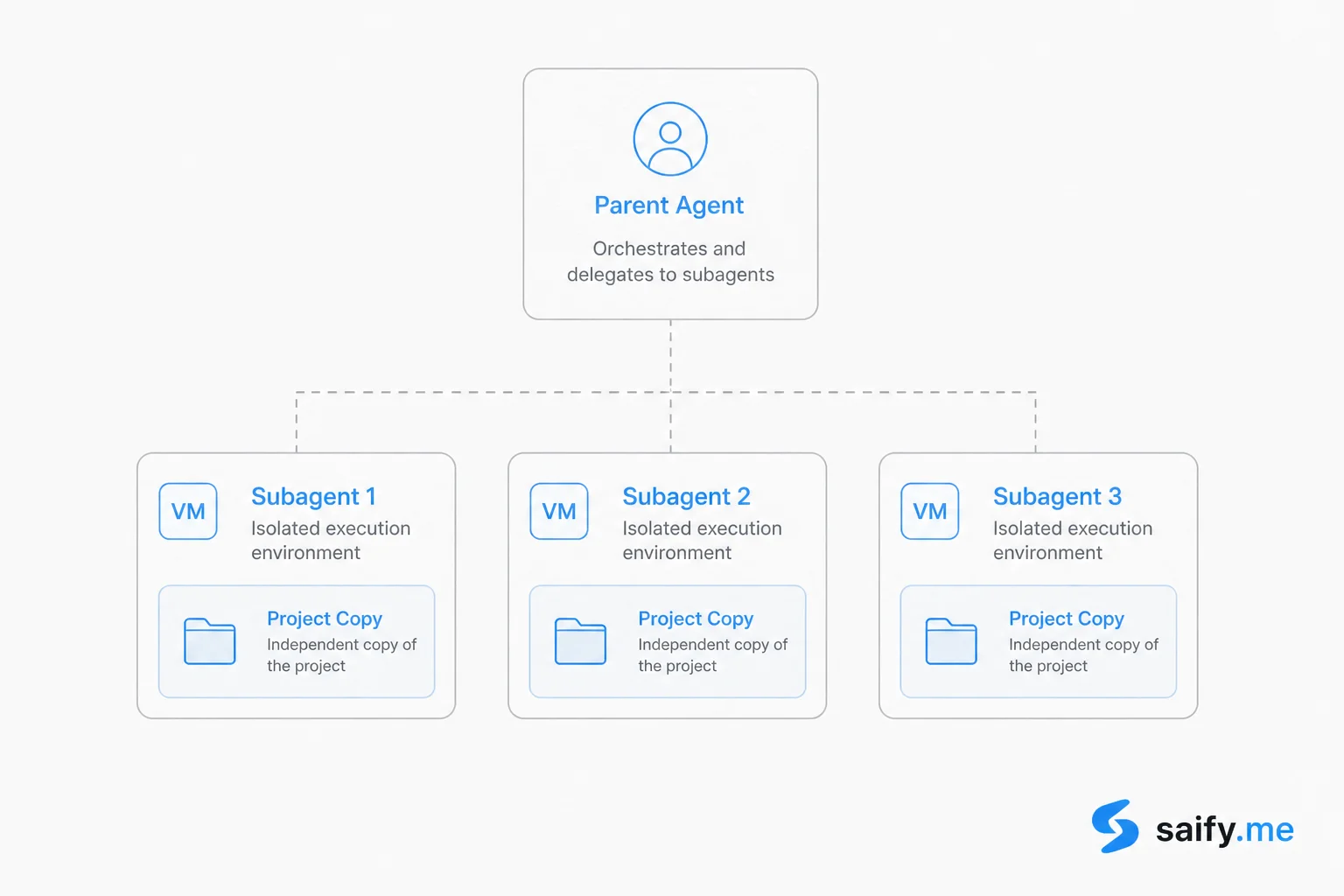
Task: Click 'Isolated execution environment' under Subagent 1
Action: (331, 541)
